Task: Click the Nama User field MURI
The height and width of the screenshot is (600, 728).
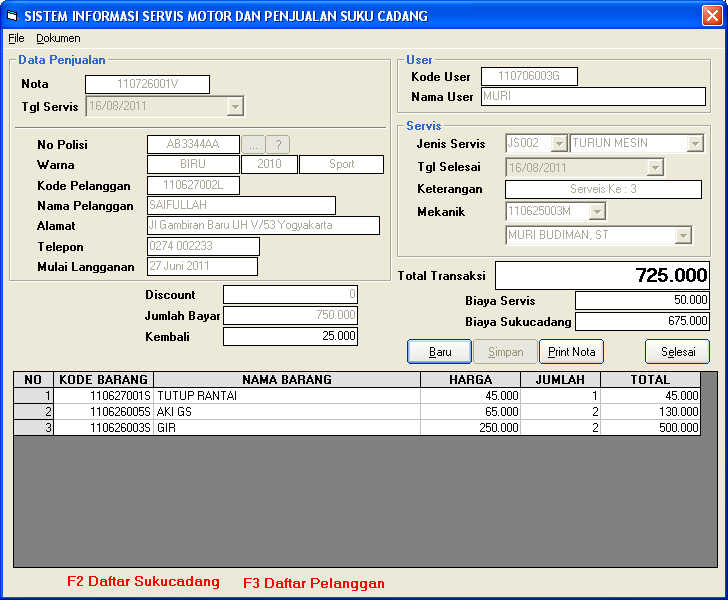Action: click(x=593, y=96)
